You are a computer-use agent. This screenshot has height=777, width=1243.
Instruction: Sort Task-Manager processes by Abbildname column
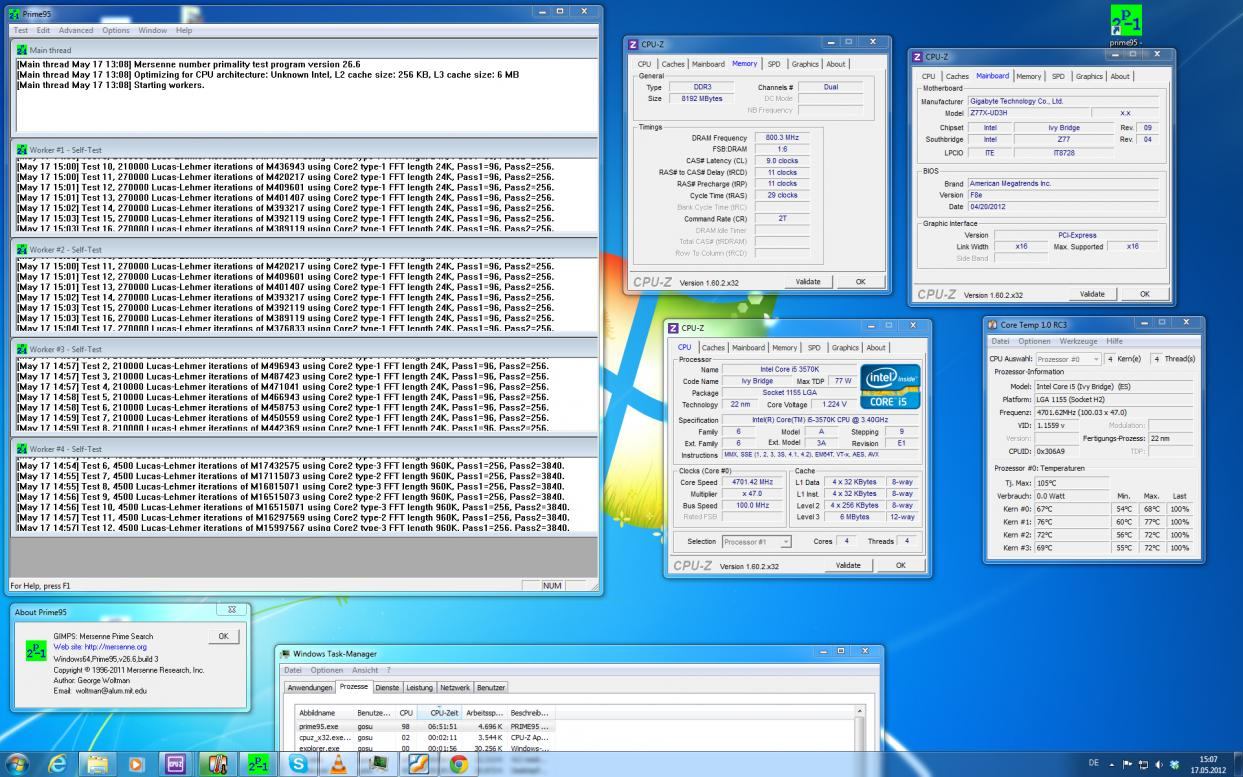(x=326, y=712)
